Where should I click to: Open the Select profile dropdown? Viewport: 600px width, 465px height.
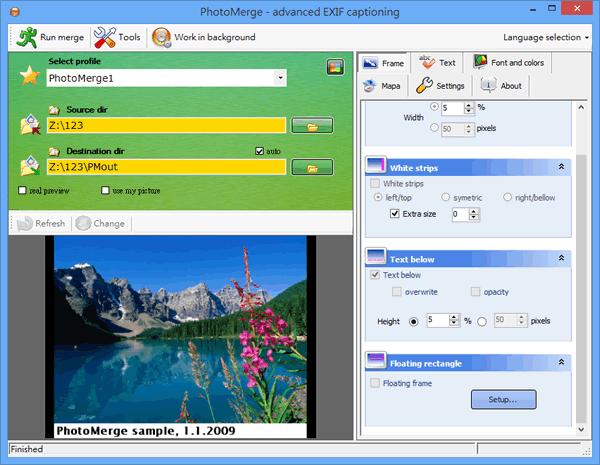[280, 77]
